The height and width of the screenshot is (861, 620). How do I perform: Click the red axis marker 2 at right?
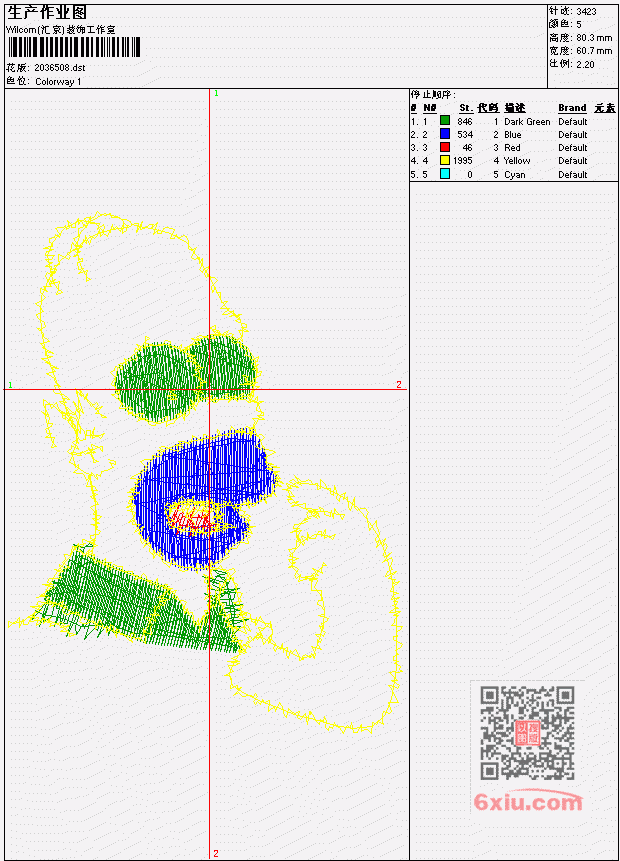(399, 384)
